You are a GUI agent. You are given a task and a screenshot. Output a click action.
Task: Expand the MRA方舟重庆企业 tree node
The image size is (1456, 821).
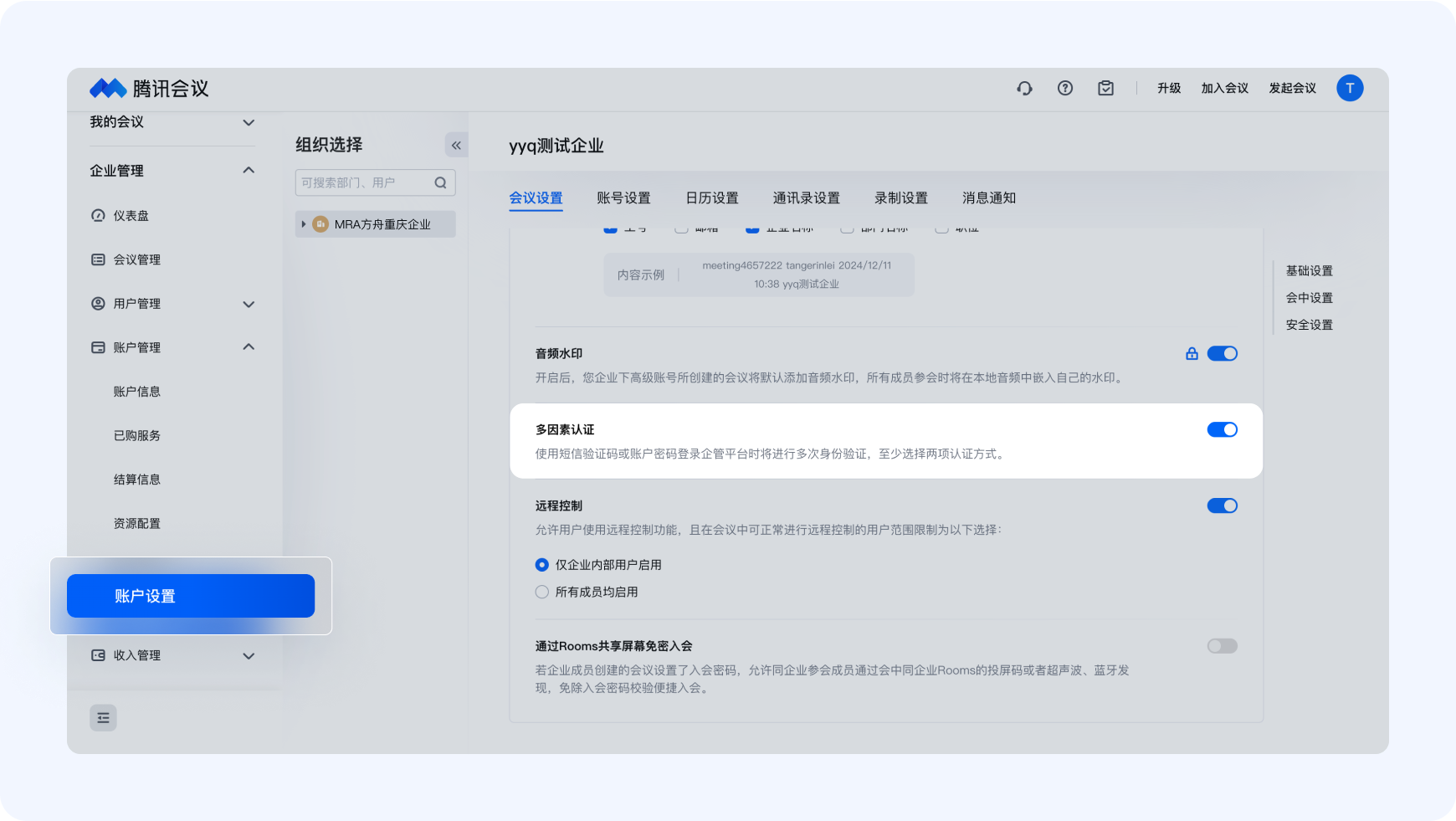coord(304,224)
